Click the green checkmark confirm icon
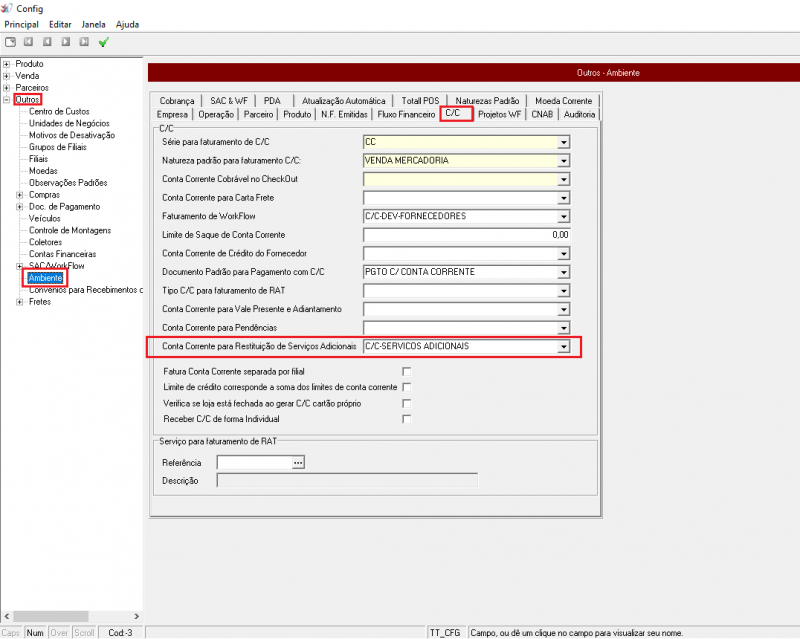Viewport: 800px width, 639px height. coord(103,42)
